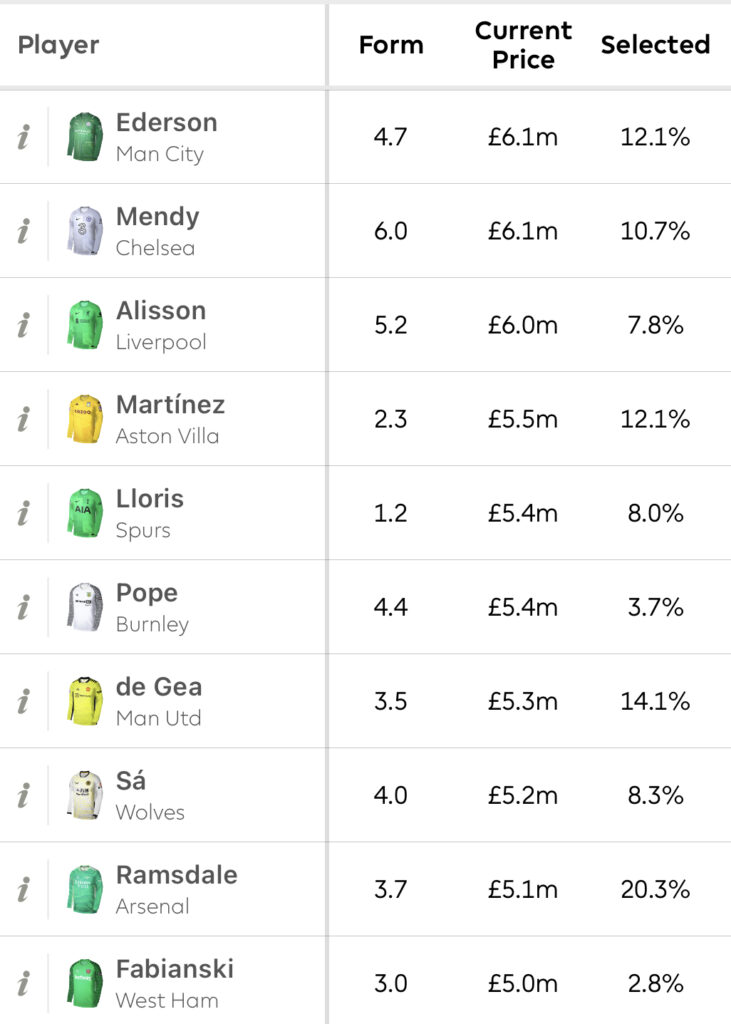Click the info icon for Sá

[x=24, y=795]
